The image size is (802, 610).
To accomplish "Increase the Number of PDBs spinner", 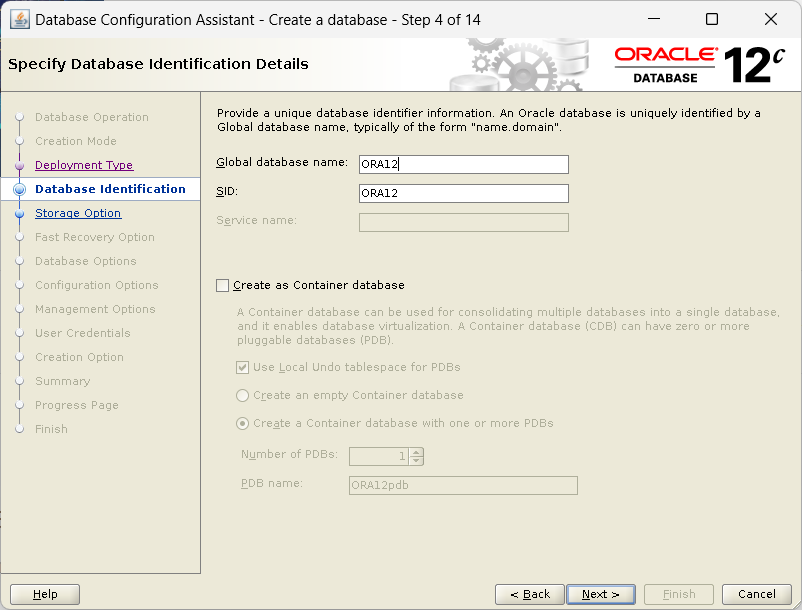I will 416,452.
